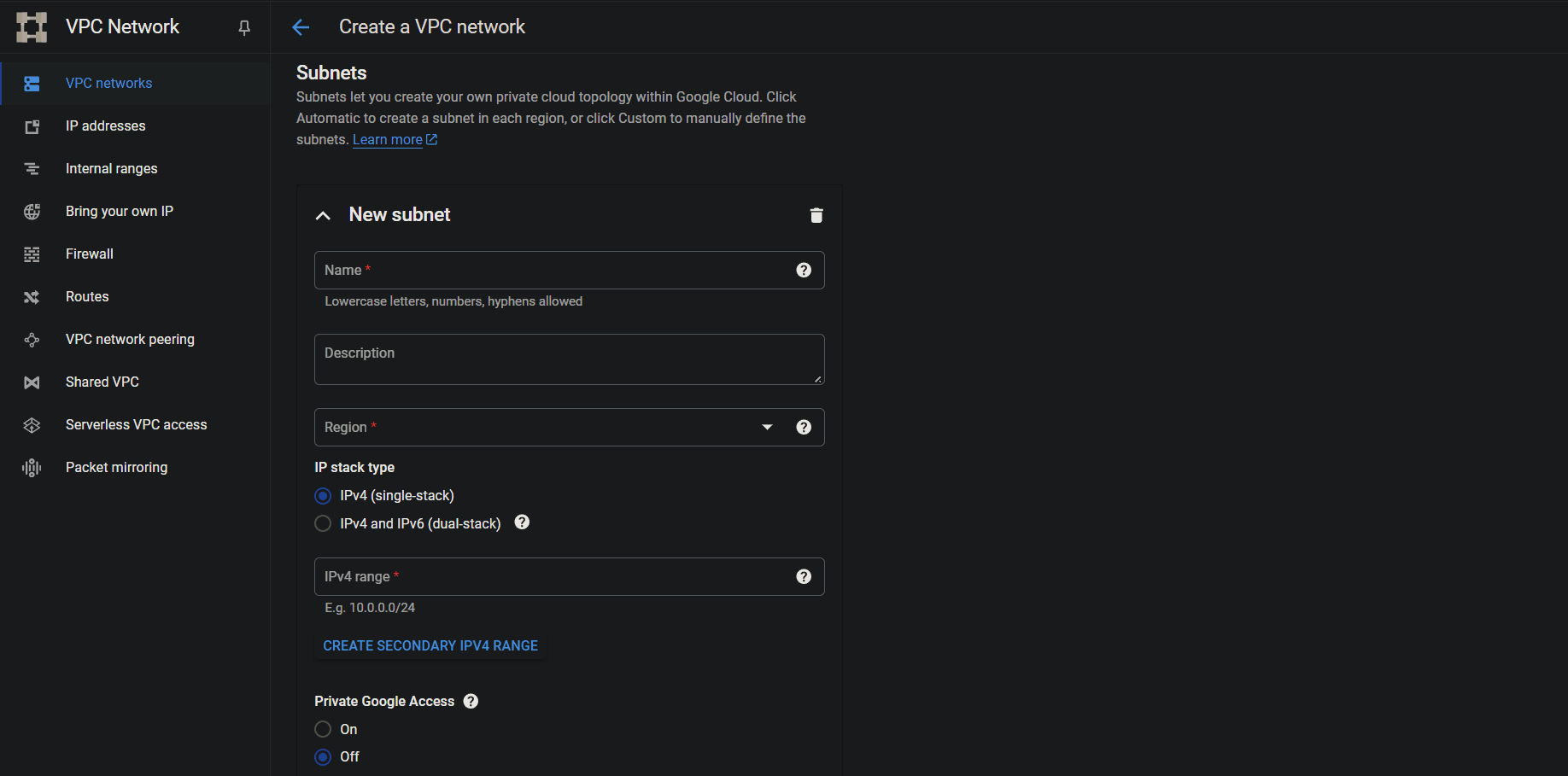Click the 'Create a VPC network' page title
The image size is (1568, 776).
click(x=432, y=26)
